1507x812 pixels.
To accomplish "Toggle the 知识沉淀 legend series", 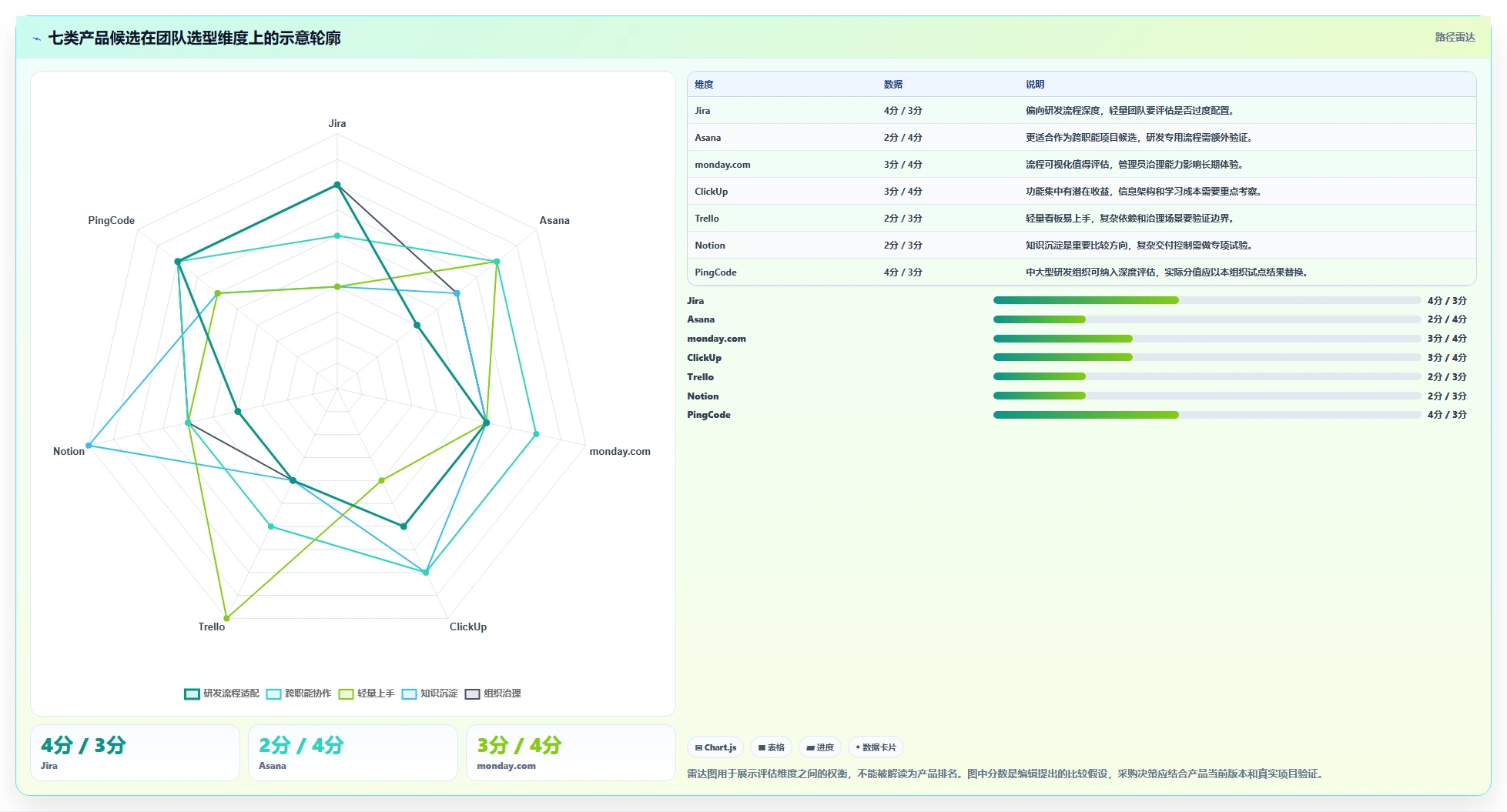I will coord(430,693).
